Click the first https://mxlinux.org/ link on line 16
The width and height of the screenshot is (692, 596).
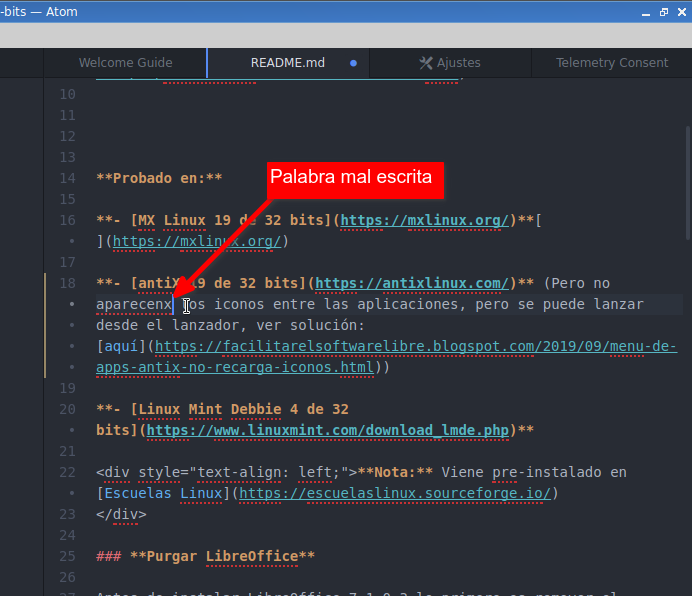click(425, 220)
